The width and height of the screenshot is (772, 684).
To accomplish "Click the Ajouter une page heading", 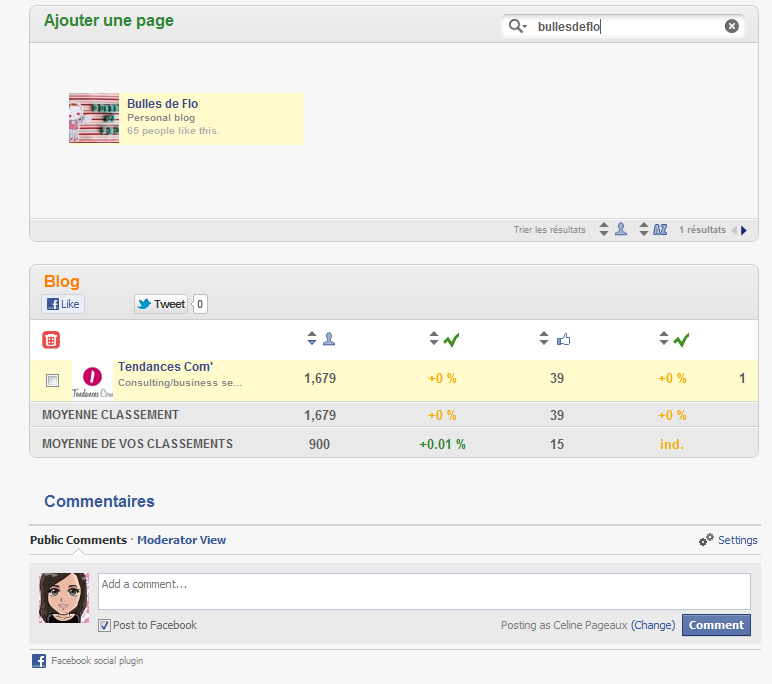I will [x=109, y=21].
